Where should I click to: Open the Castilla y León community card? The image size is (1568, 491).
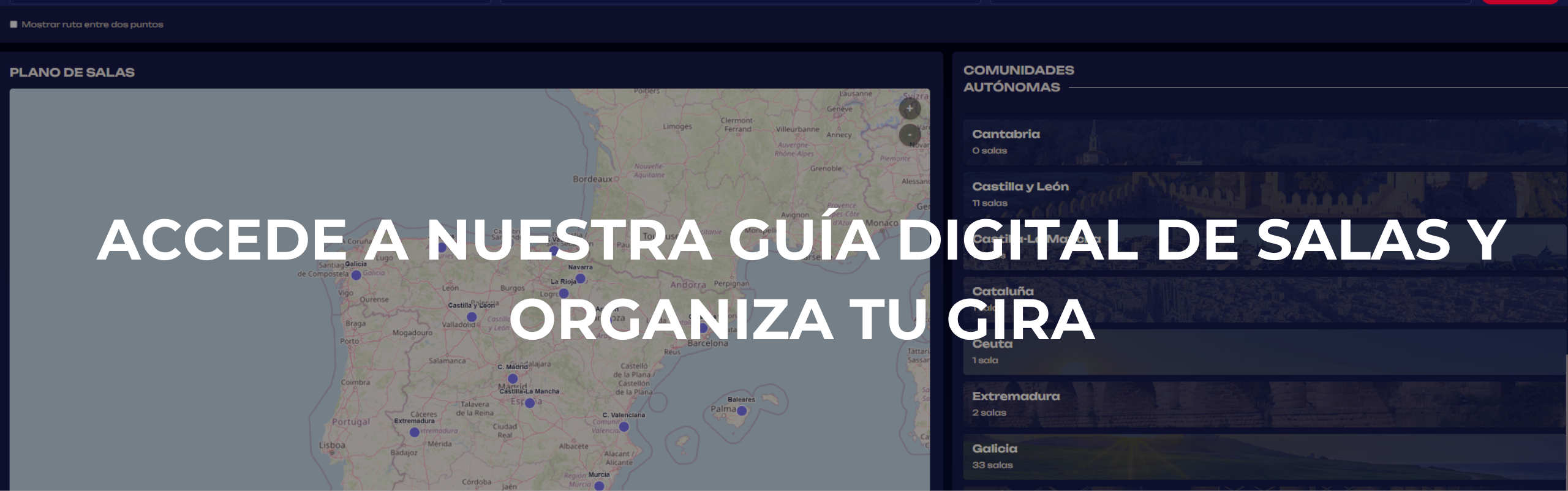[1262, 194]
